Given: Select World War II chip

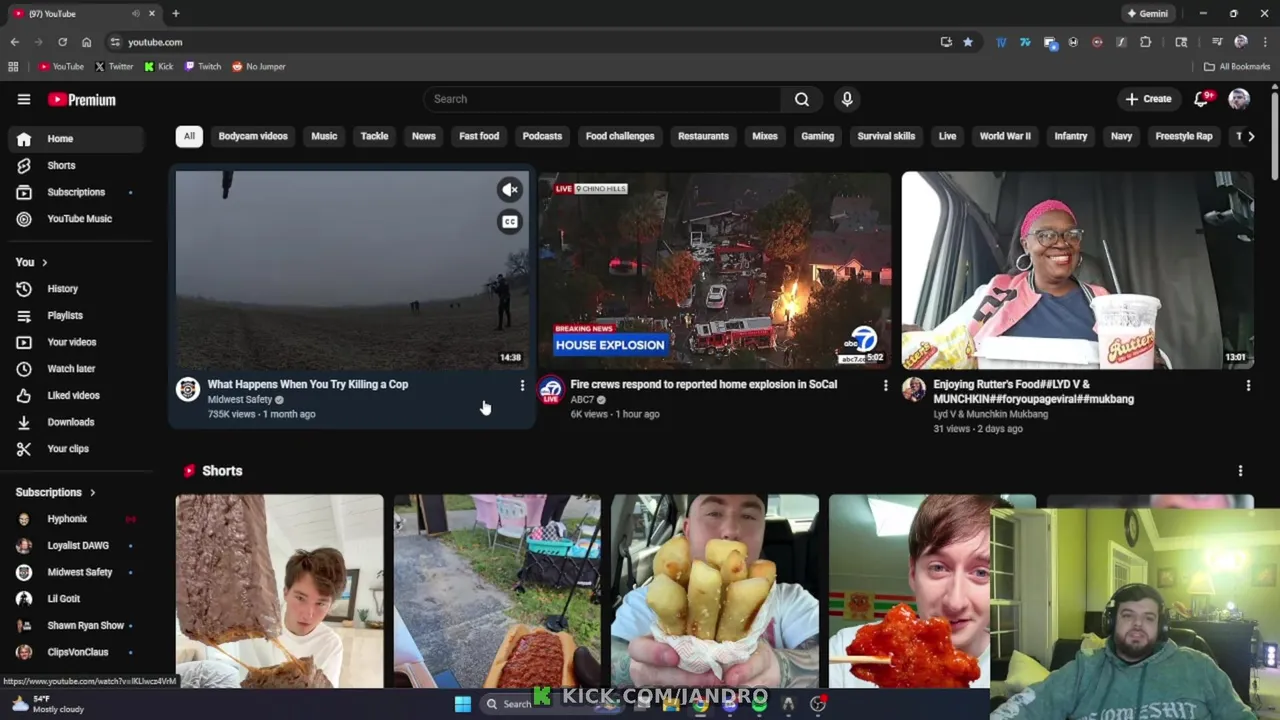Looking at the screenshot, I should click(x=1005, y=136).
